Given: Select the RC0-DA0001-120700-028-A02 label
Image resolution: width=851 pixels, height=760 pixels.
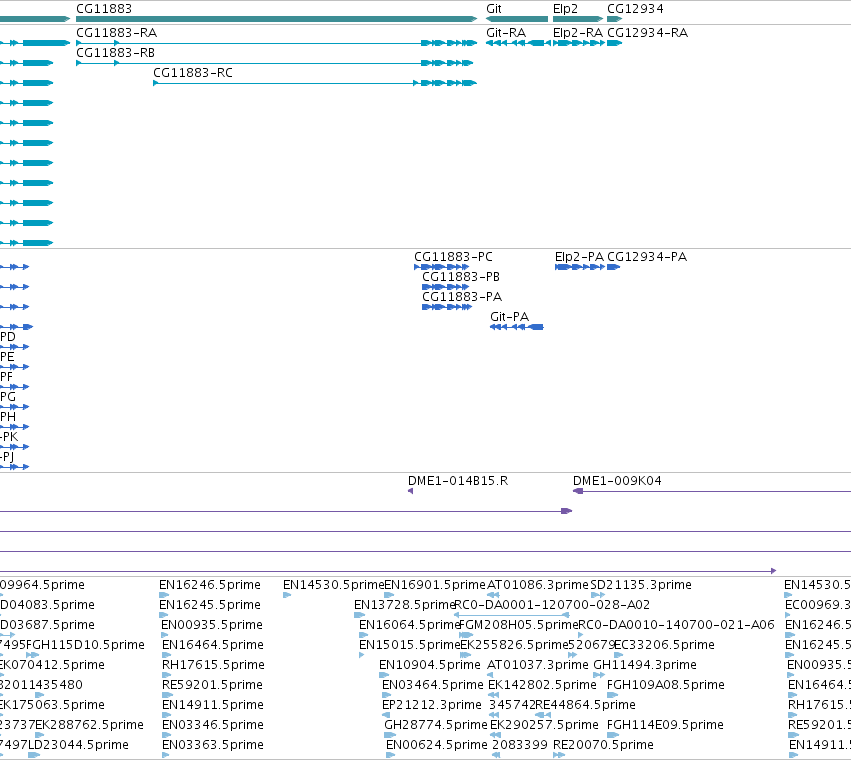Looking at the screenshot, I should tap(552, 605).
